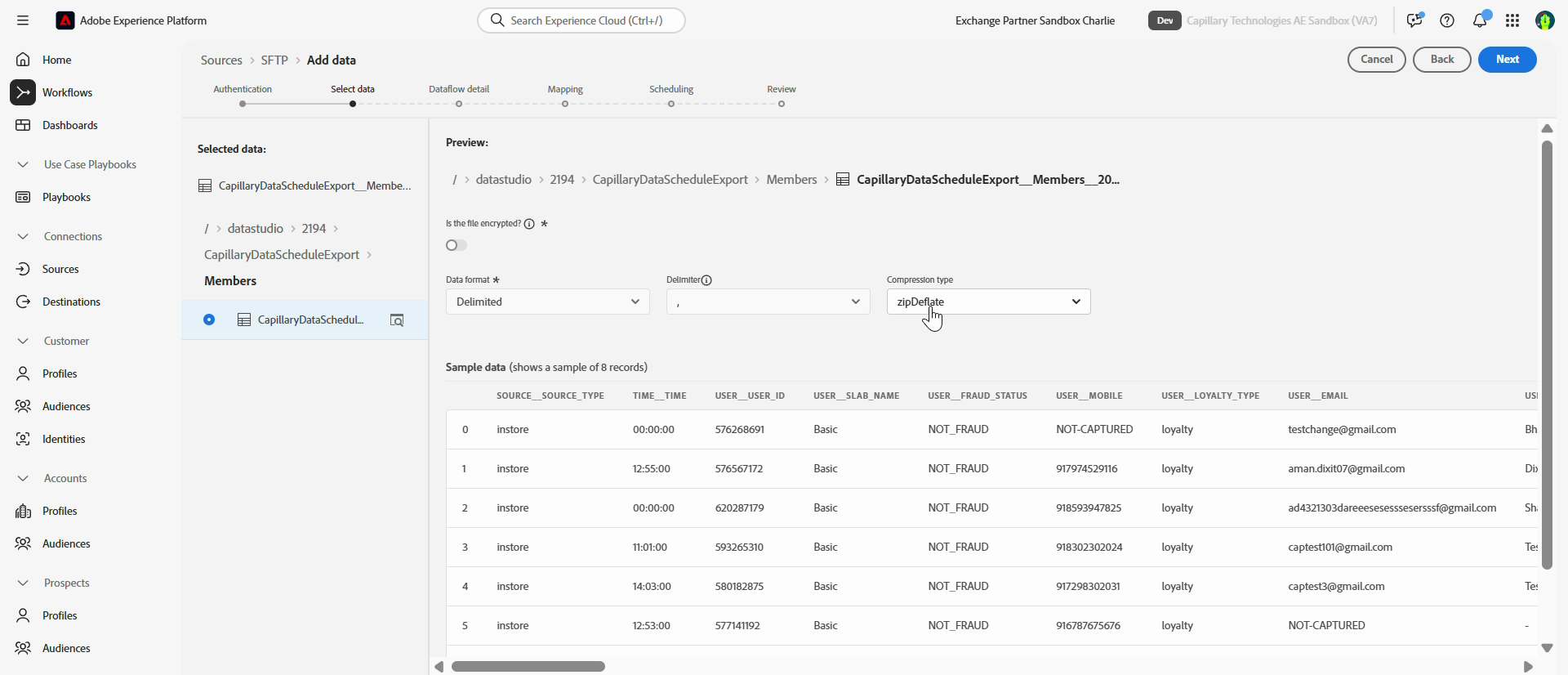The width and height of the screenshot is (1568, 675).
Task: Click Prospects Audiences icon
Action: click(x=23, y=648)
